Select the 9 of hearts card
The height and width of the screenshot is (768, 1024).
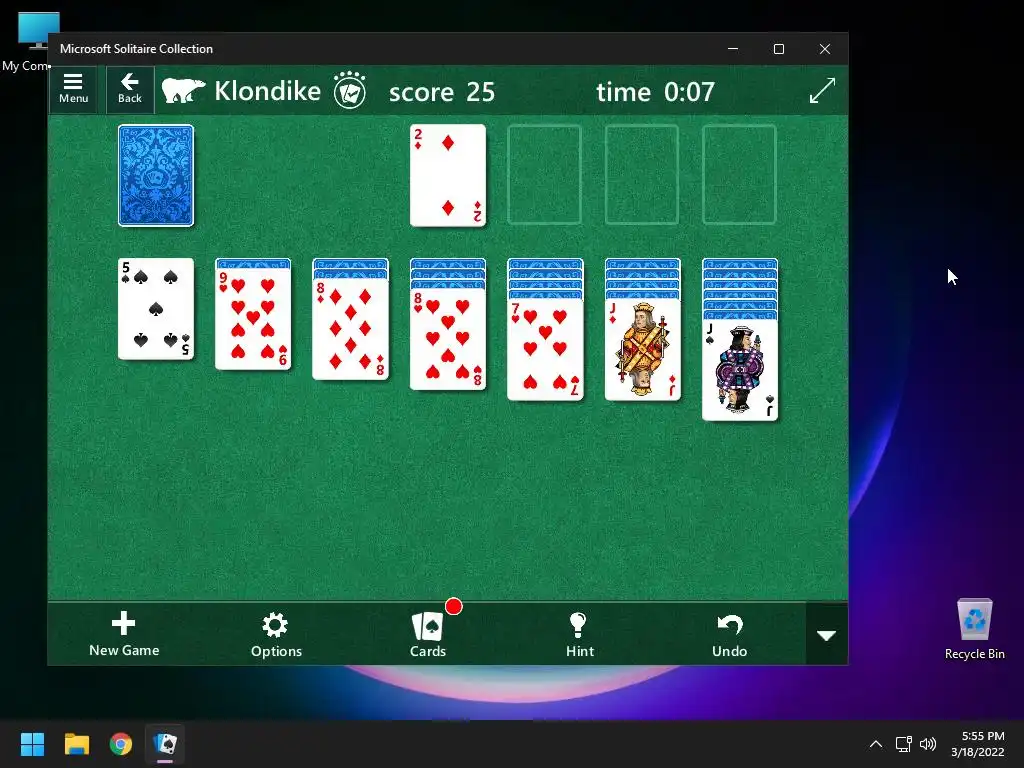[253, 319]
